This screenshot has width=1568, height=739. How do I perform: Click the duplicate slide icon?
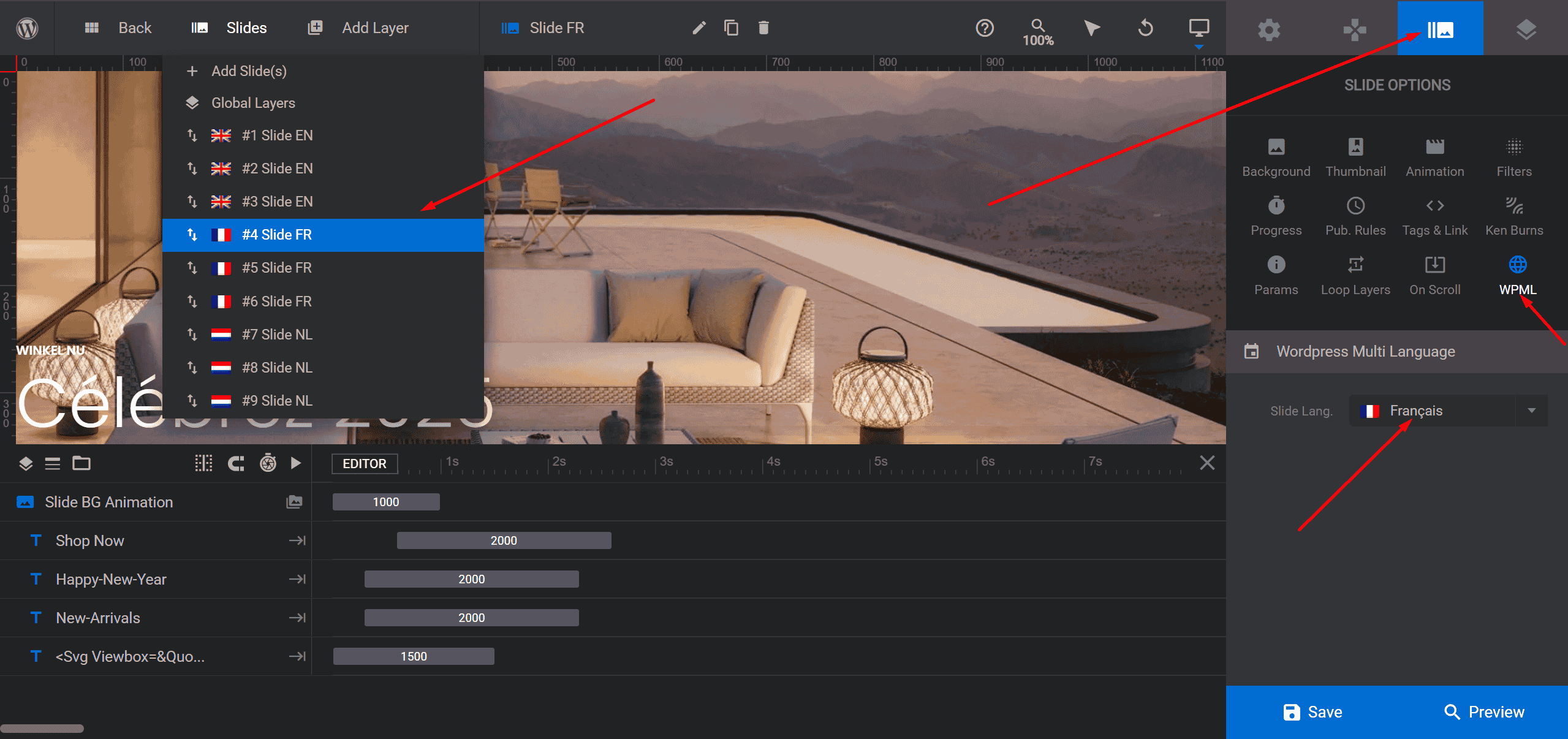click(731, 28)
